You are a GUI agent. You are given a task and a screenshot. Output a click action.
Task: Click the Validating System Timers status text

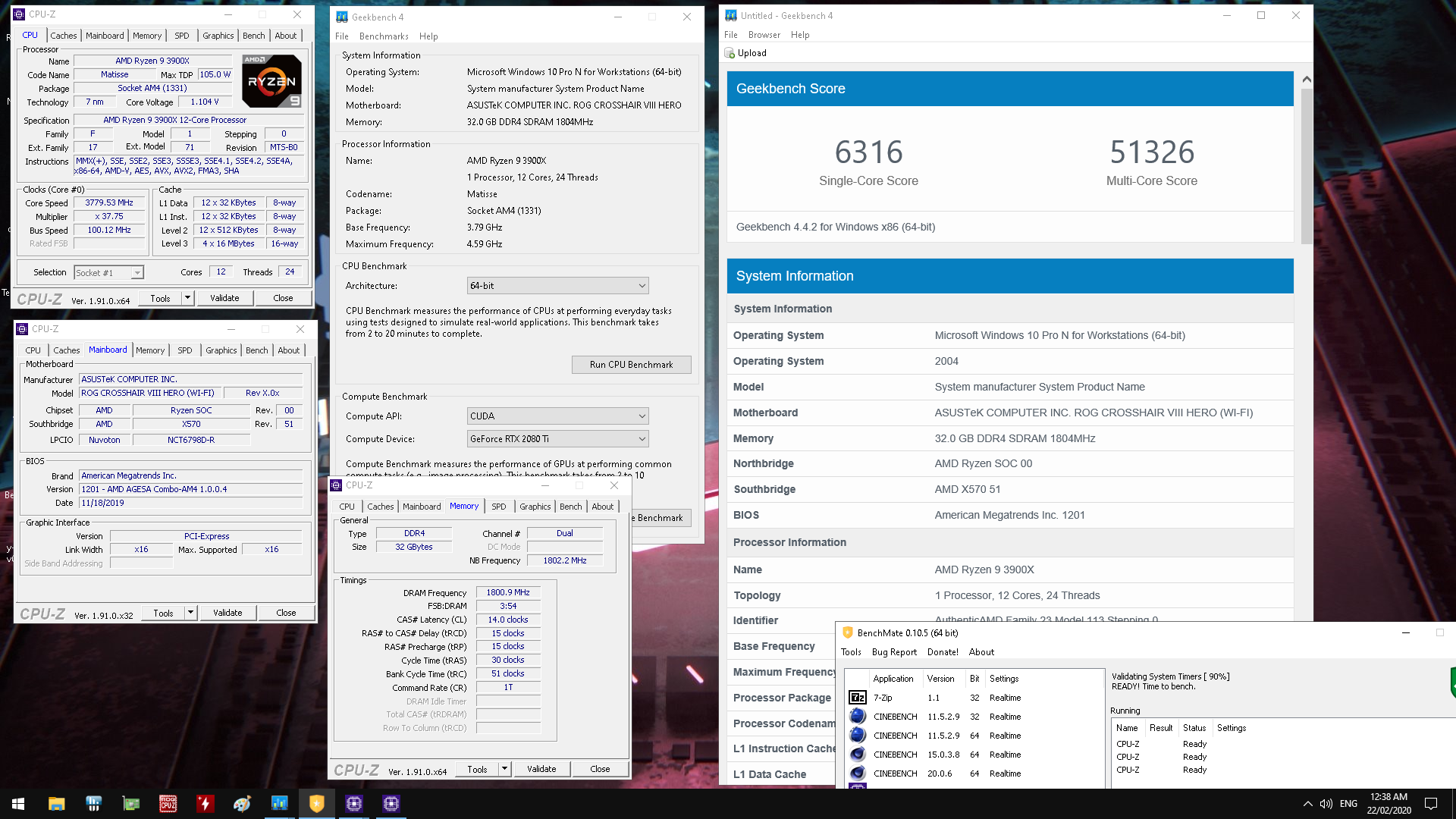point(1170,676)
